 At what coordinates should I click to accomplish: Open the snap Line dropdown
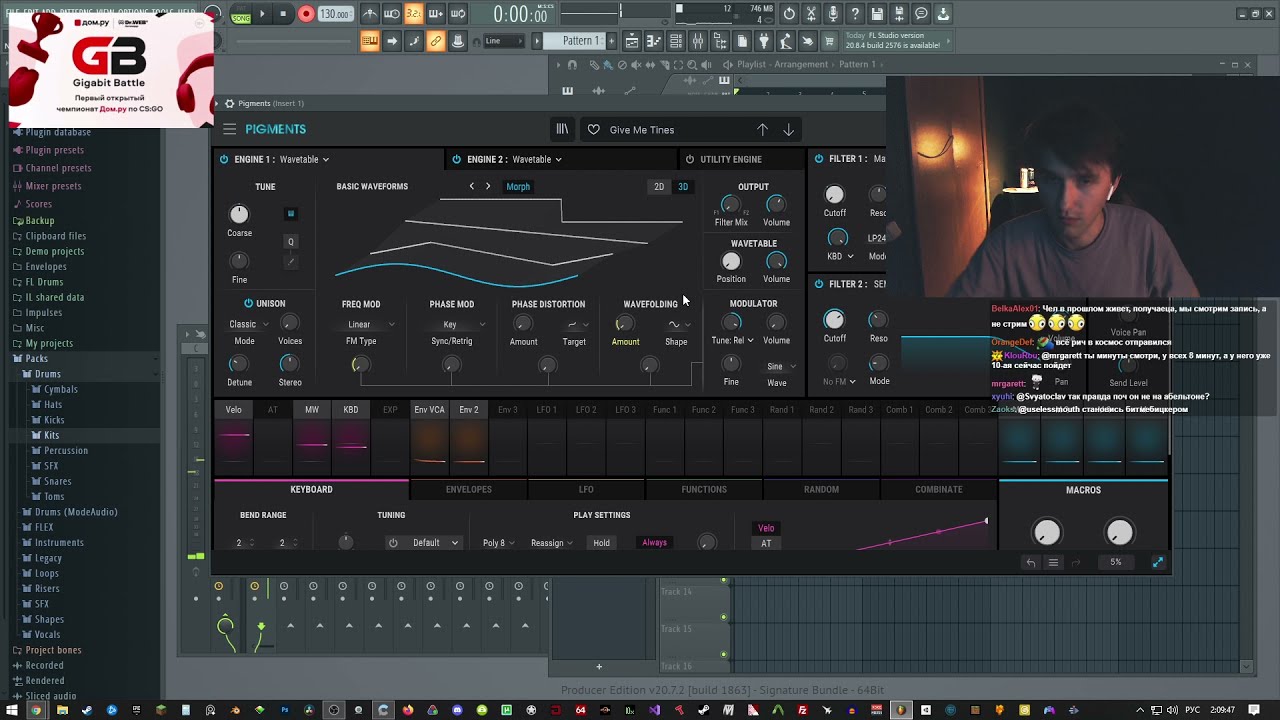point(505,41)
